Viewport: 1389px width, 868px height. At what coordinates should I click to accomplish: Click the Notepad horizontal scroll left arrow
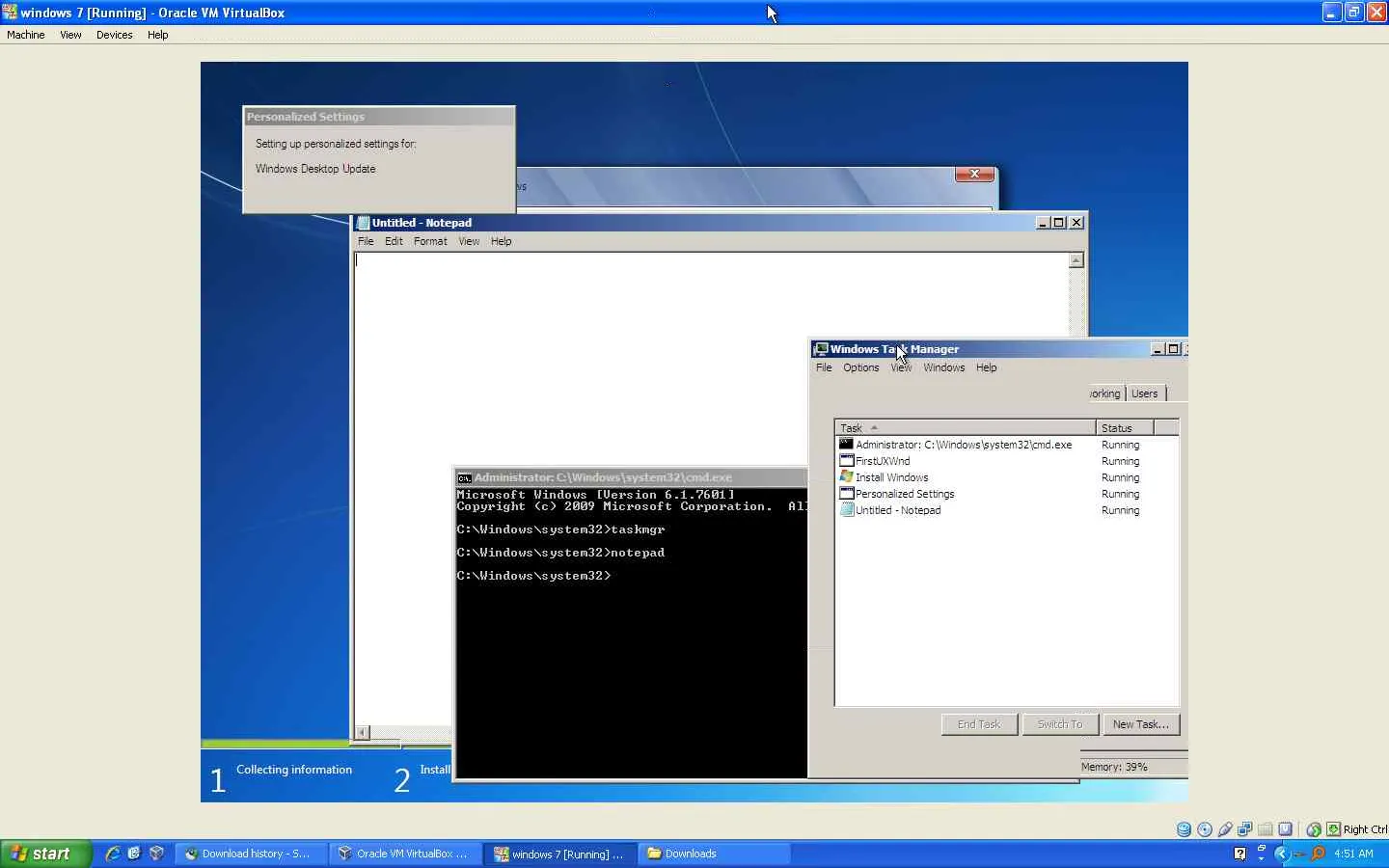pyautogui.click(x=362, y=733)
